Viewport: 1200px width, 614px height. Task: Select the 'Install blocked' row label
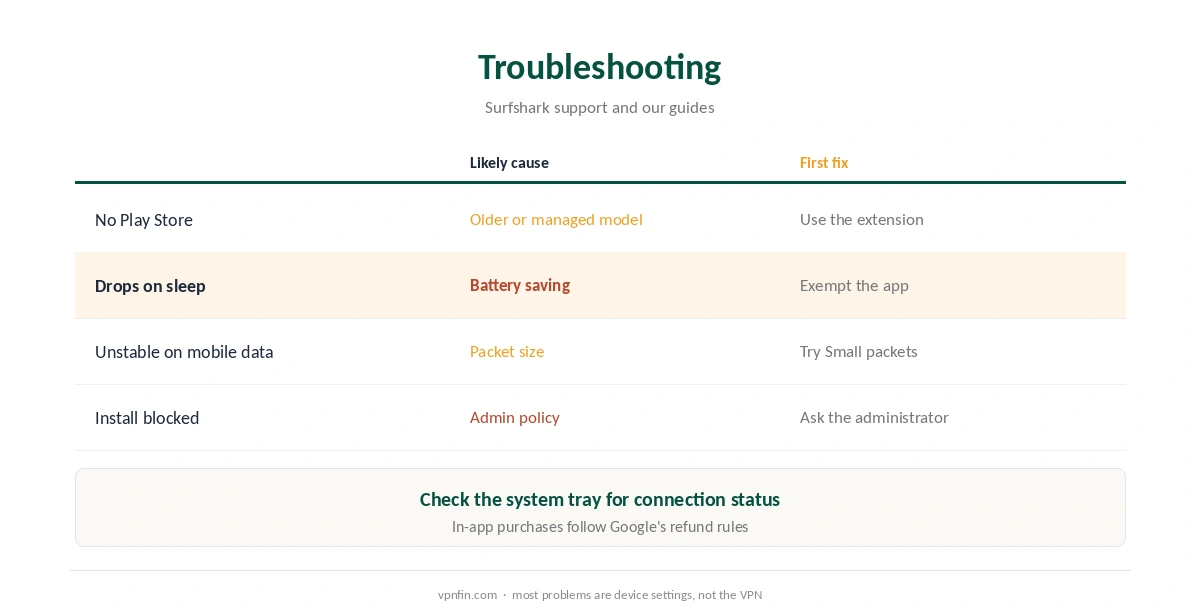pyautogui.click(x=147, y=418)
